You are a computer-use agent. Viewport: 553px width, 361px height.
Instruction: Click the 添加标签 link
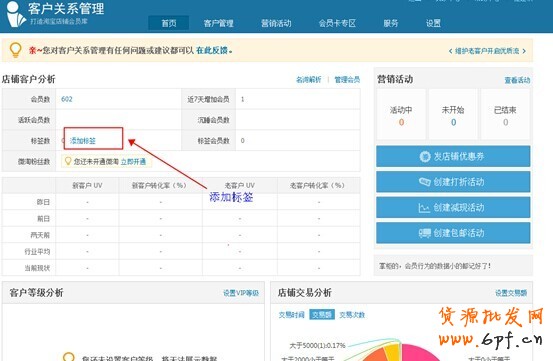coord(83,141)
